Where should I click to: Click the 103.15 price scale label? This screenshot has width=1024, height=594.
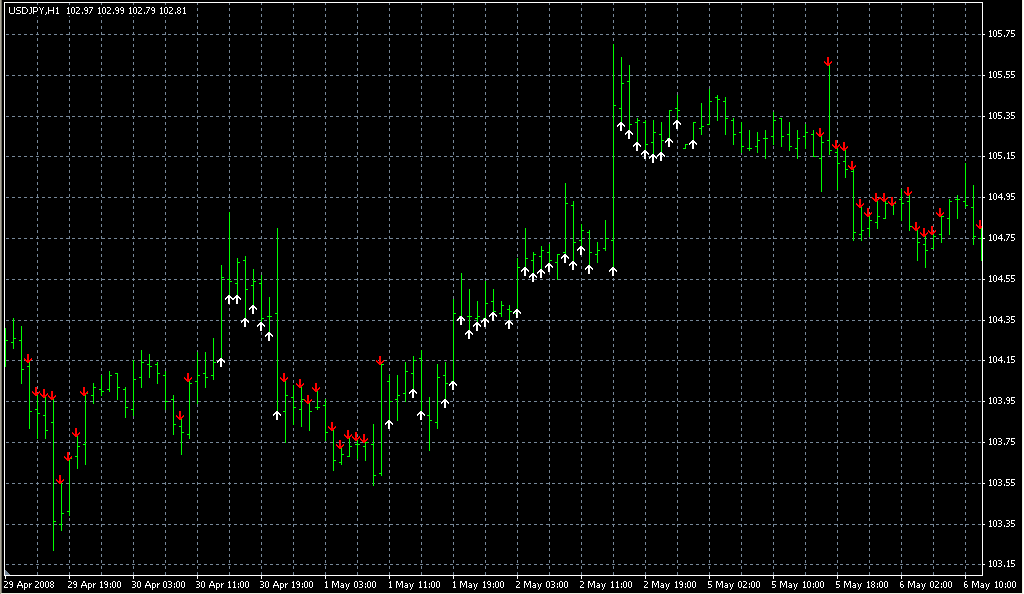coord(1001,564)
